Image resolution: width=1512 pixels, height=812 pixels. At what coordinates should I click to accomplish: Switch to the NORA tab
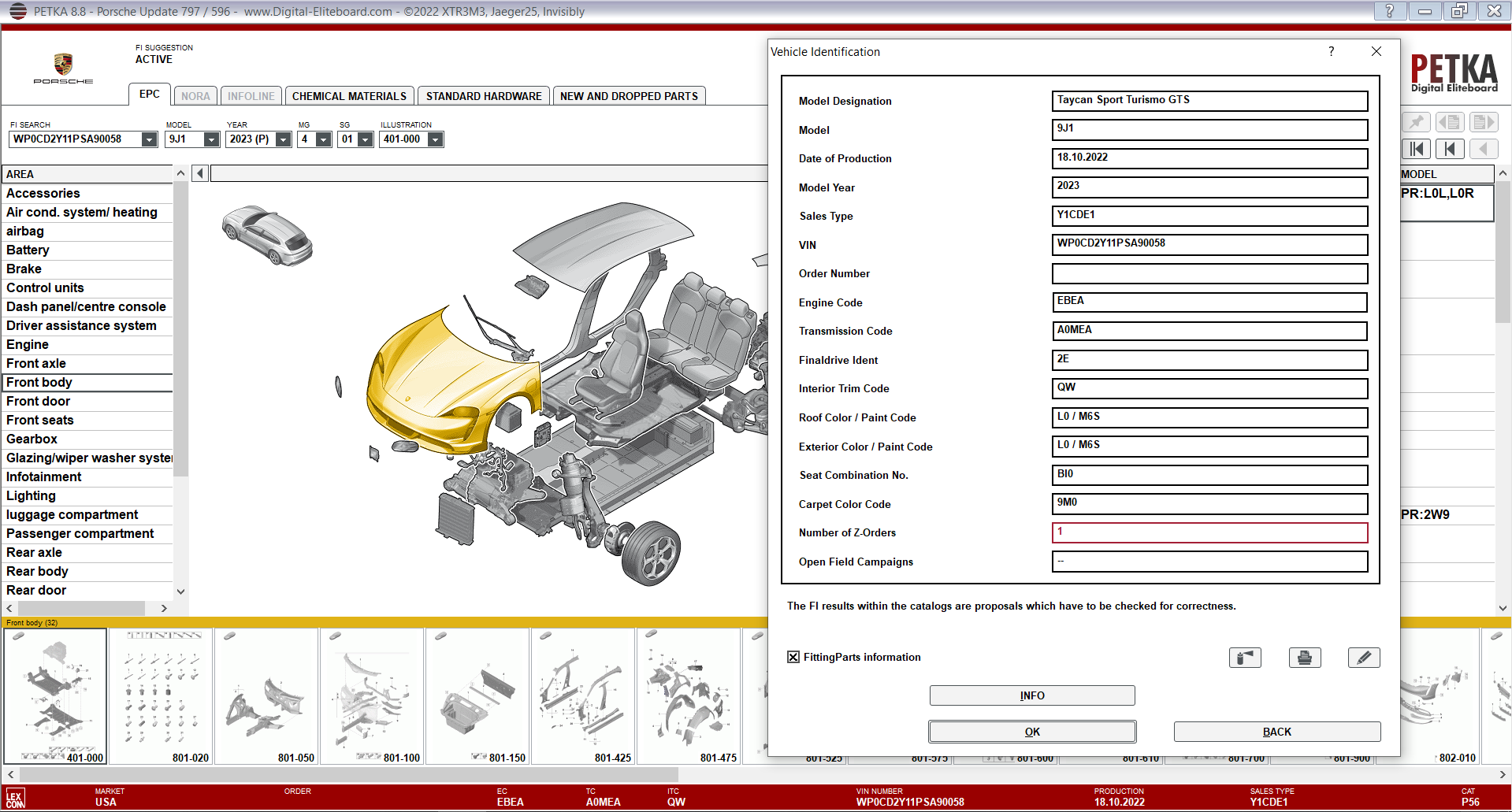tap(195, 96)
